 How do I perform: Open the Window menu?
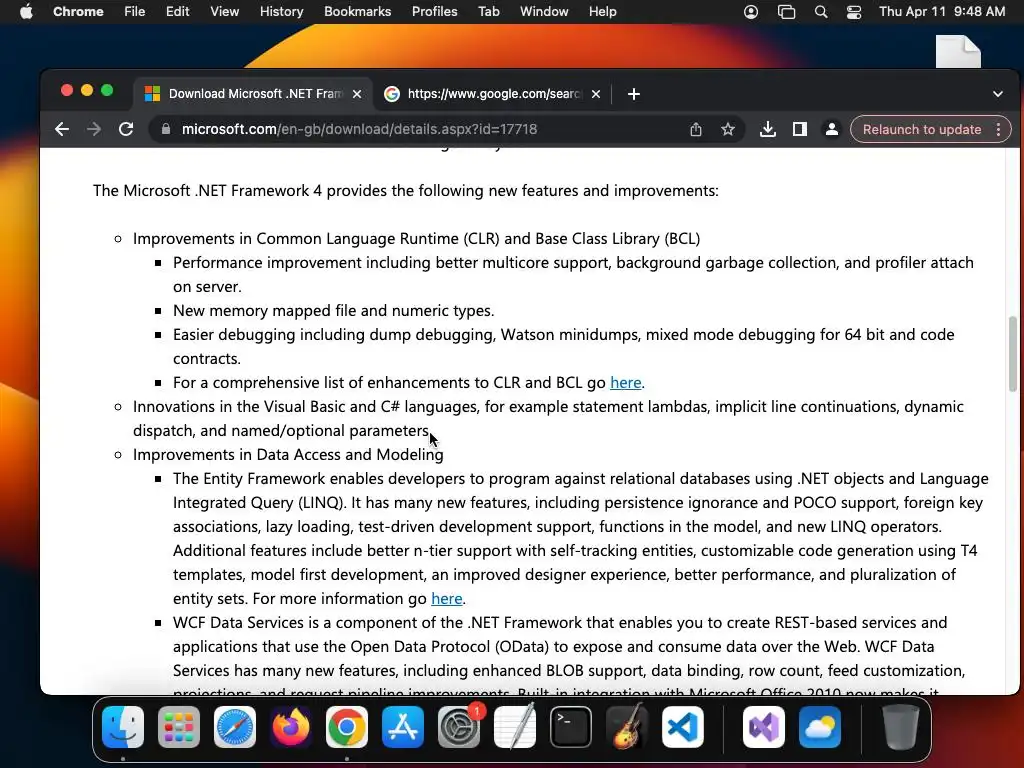click(544, 12)
